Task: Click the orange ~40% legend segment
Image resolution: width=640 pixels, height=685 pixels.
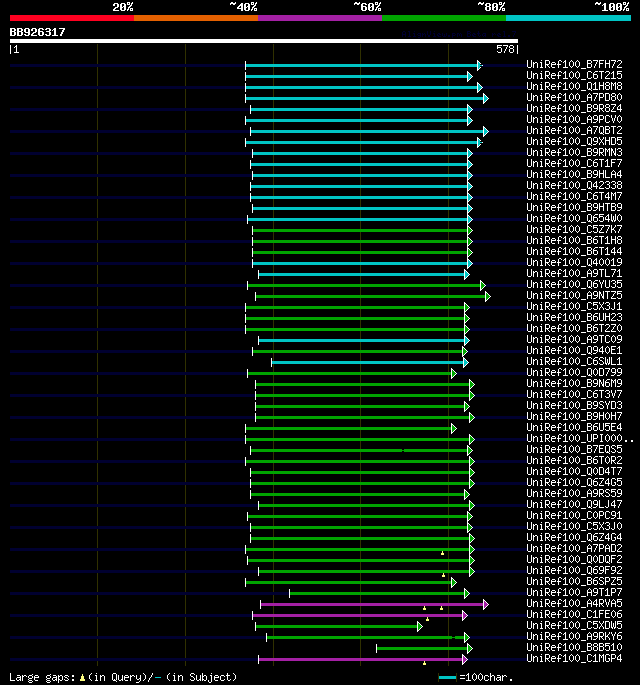Action: 196,18
